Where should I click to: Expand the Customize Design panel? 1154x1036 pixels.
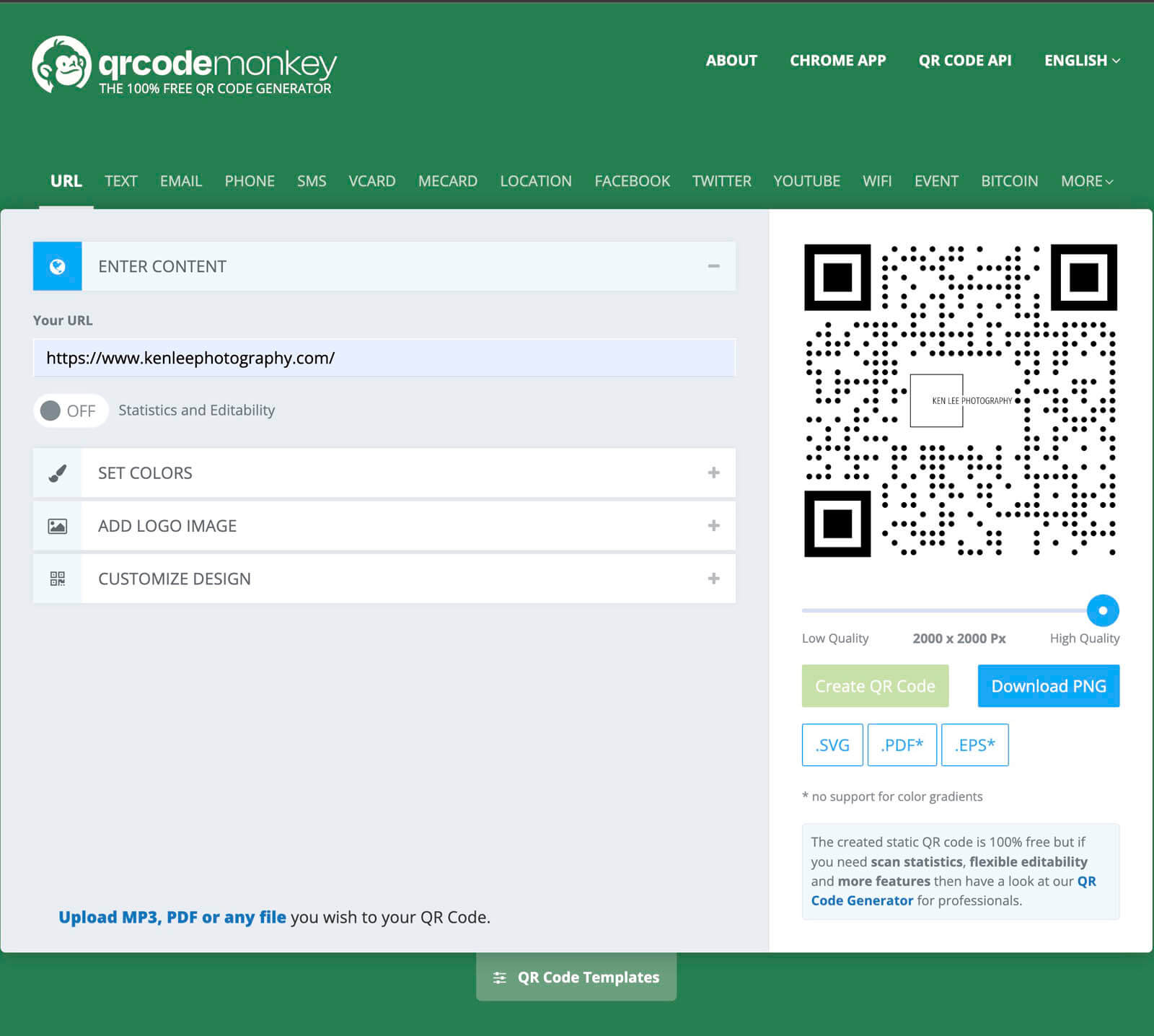pyautogui.click(x=713, y=579)
